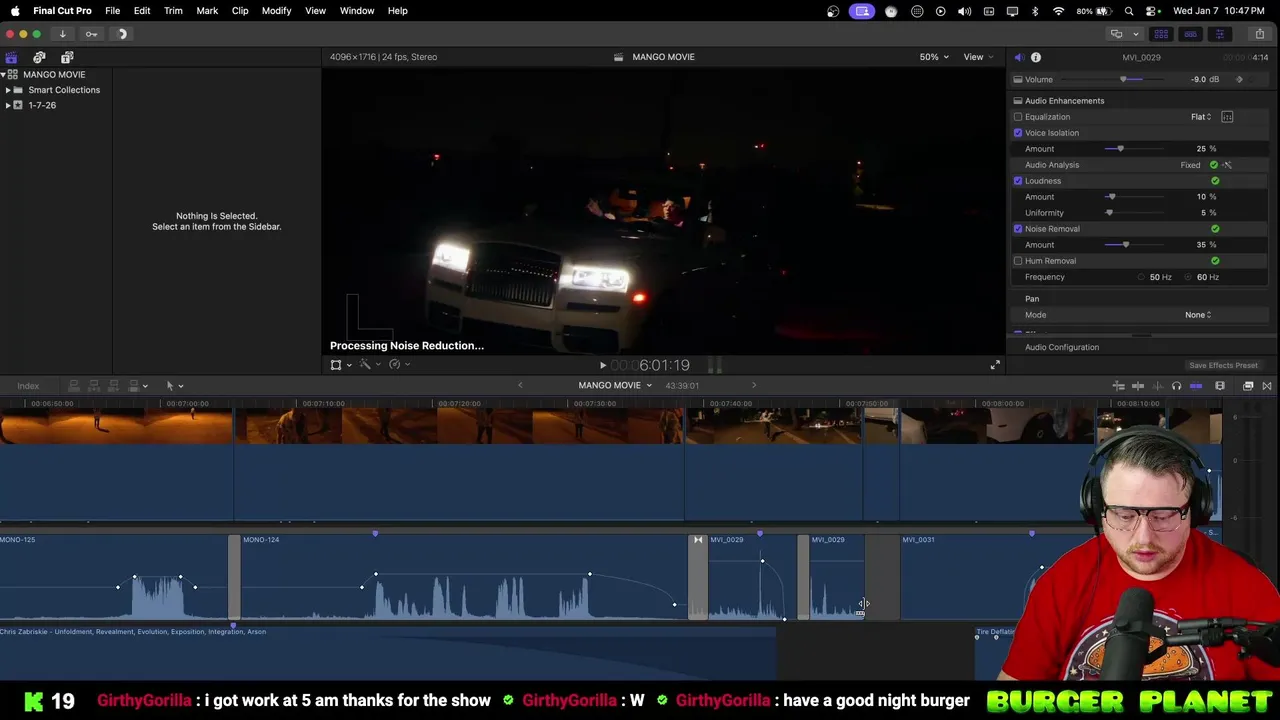This screenshot has height=720, width=1280.
Task: Enable the Equalization checkbox
Action: point(1018,117)
